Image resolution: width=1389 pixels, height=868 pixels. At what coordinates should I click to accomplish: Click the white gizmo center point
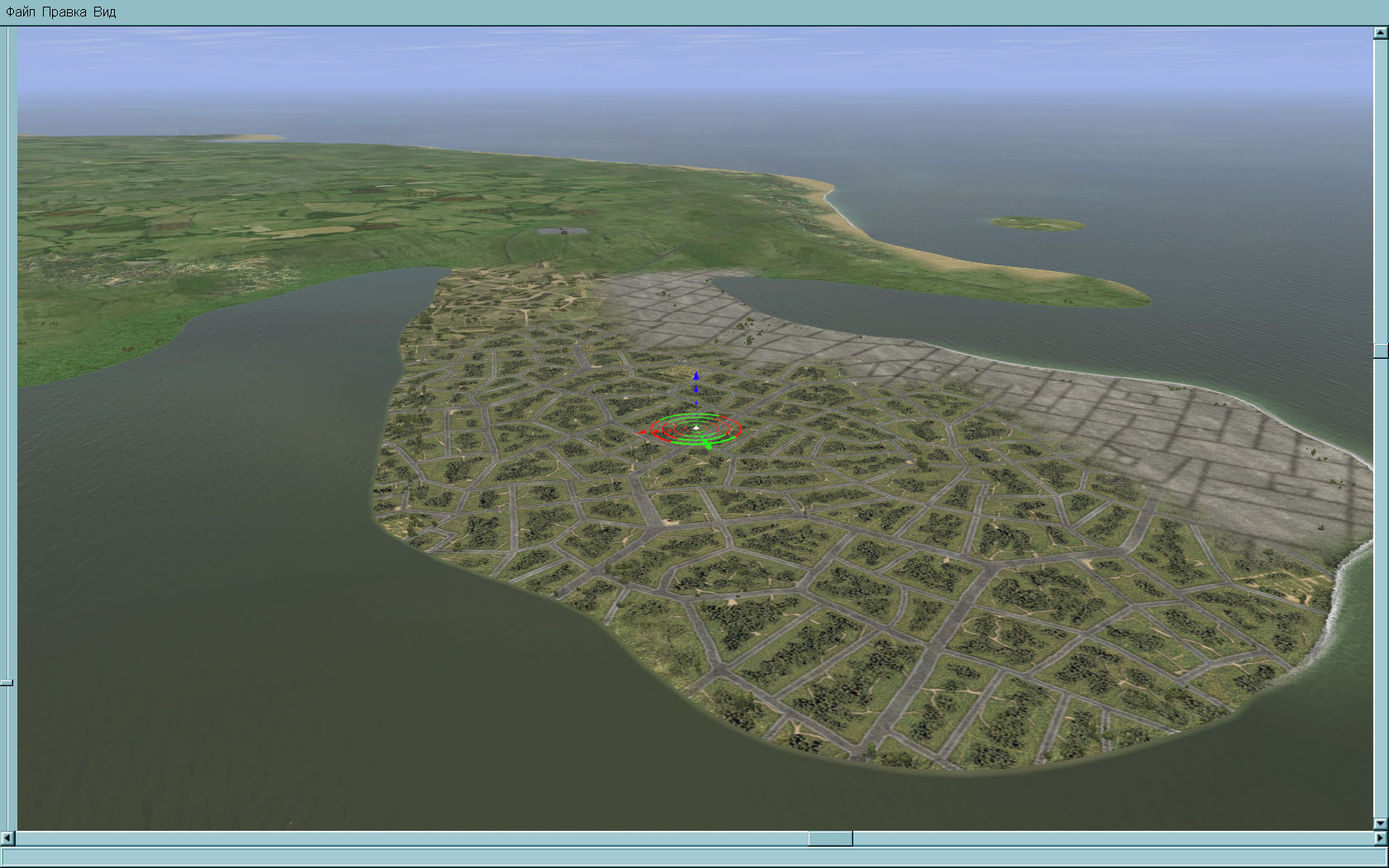click(x=696, y=427)
